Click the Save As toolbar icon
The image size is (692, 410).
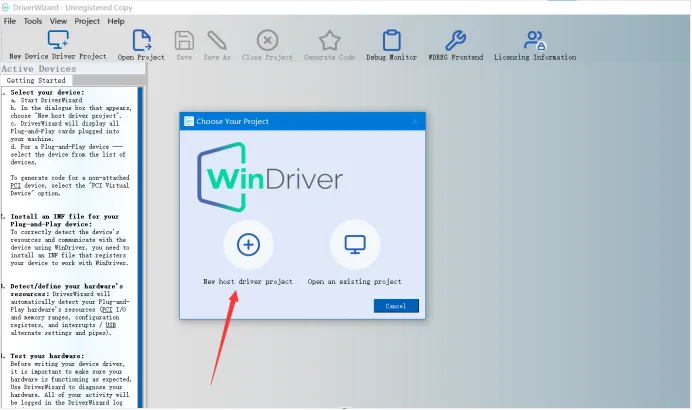coord(217,41)
